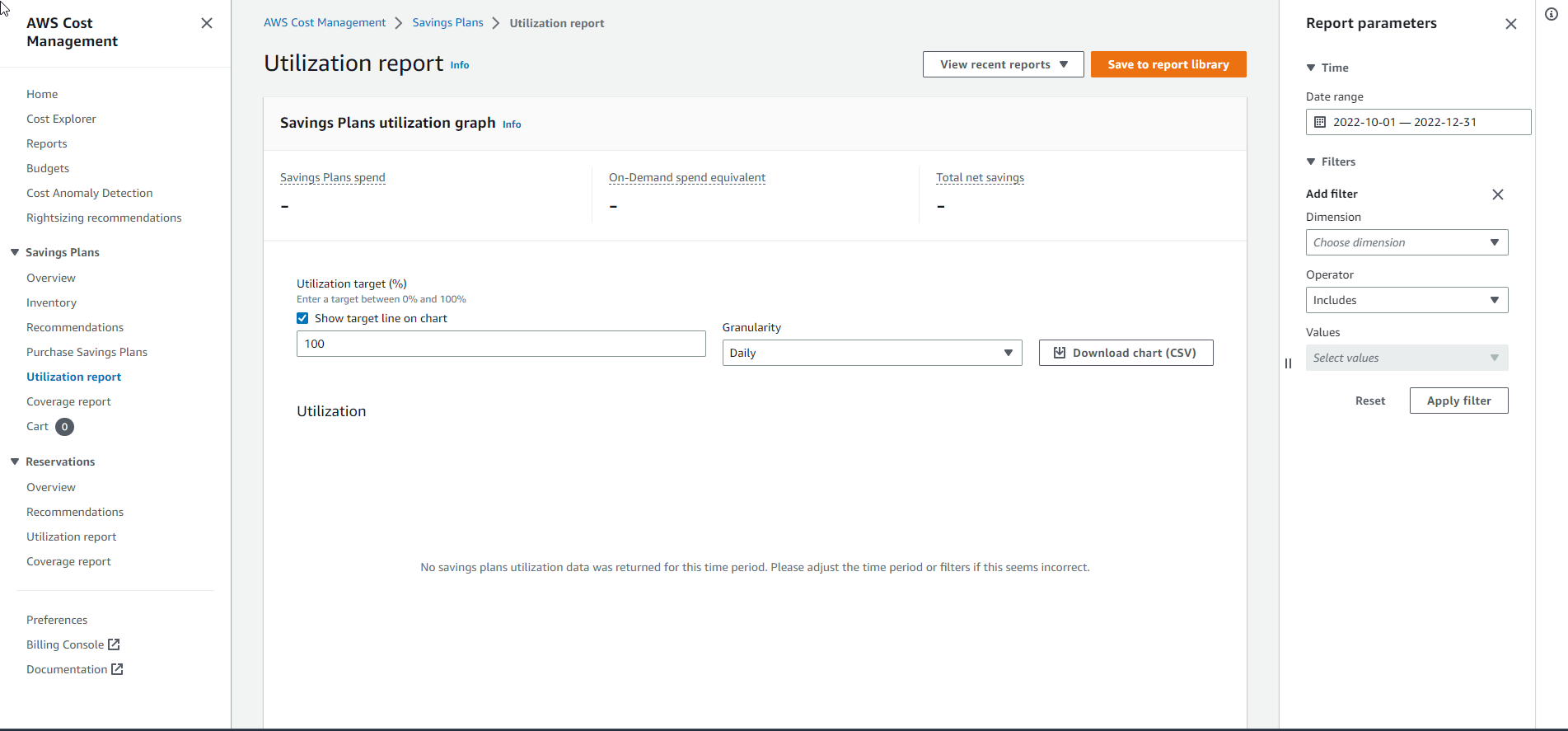This screenshot has width=1568, height=731.
Task: Open Documentation link
Action: pyautogui.click(x=67, y=669)
